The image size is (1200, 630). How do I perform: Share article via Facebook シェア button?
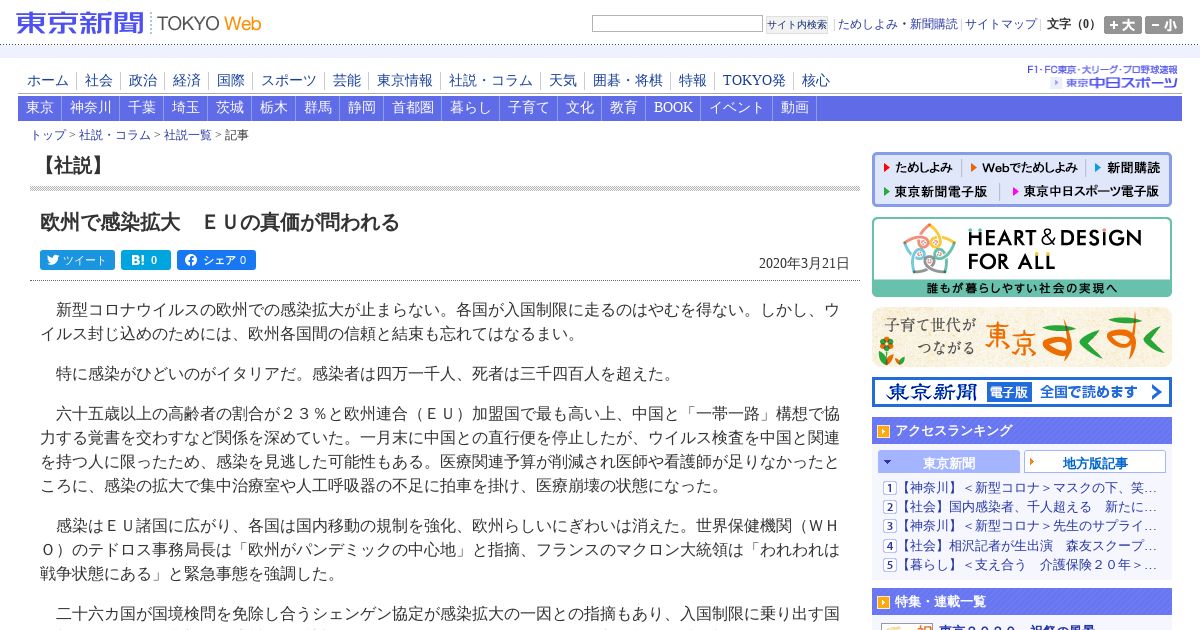(216, 260)
